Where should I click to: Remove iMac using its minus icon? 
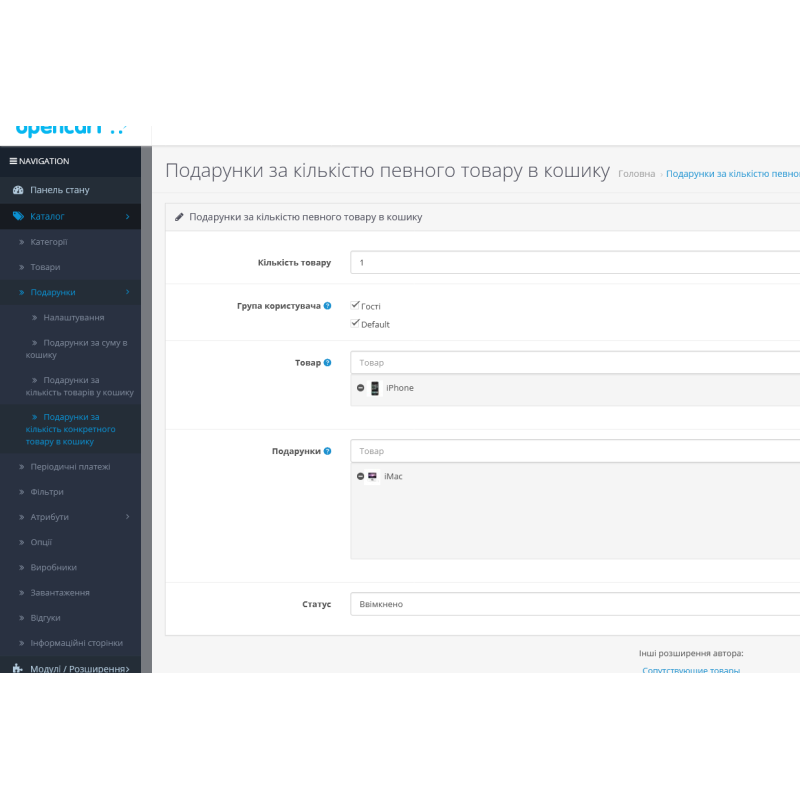(360, 477)
